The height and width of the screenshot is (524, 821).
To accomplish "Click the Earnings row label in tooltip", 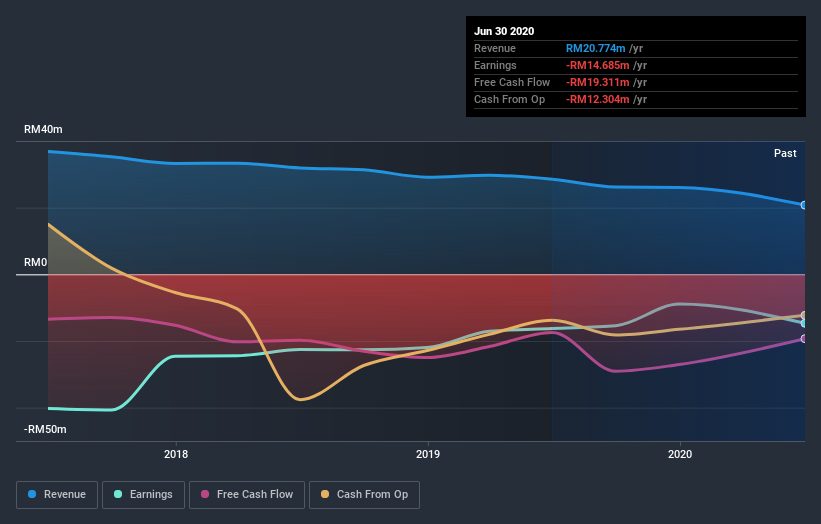I will point(495,65).
